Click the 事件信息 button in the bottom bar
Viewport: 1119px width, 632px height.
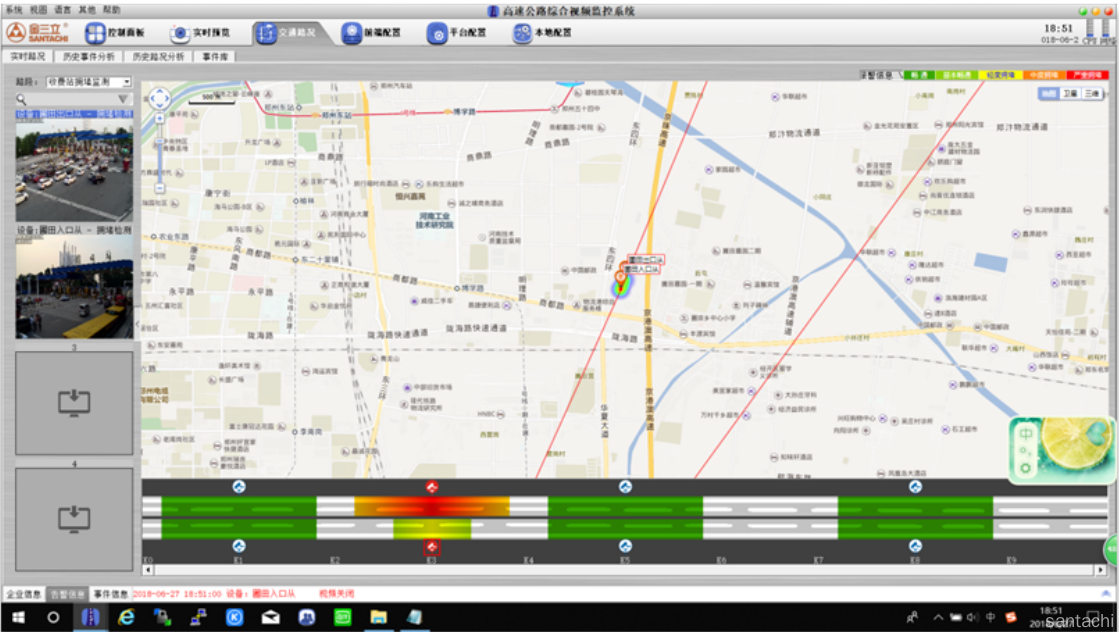coord(110,593)
